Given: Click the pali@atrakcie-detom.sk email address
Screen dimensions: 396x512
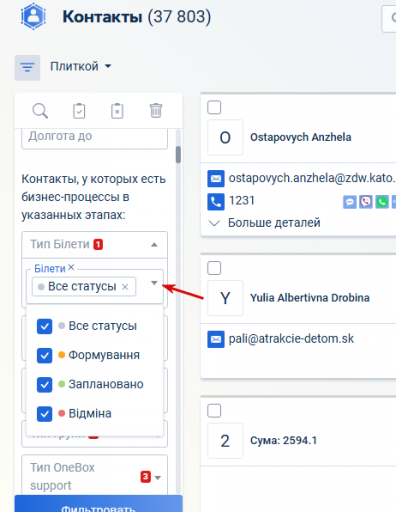Looking at the screenshot, I should (x=291, y=339).
